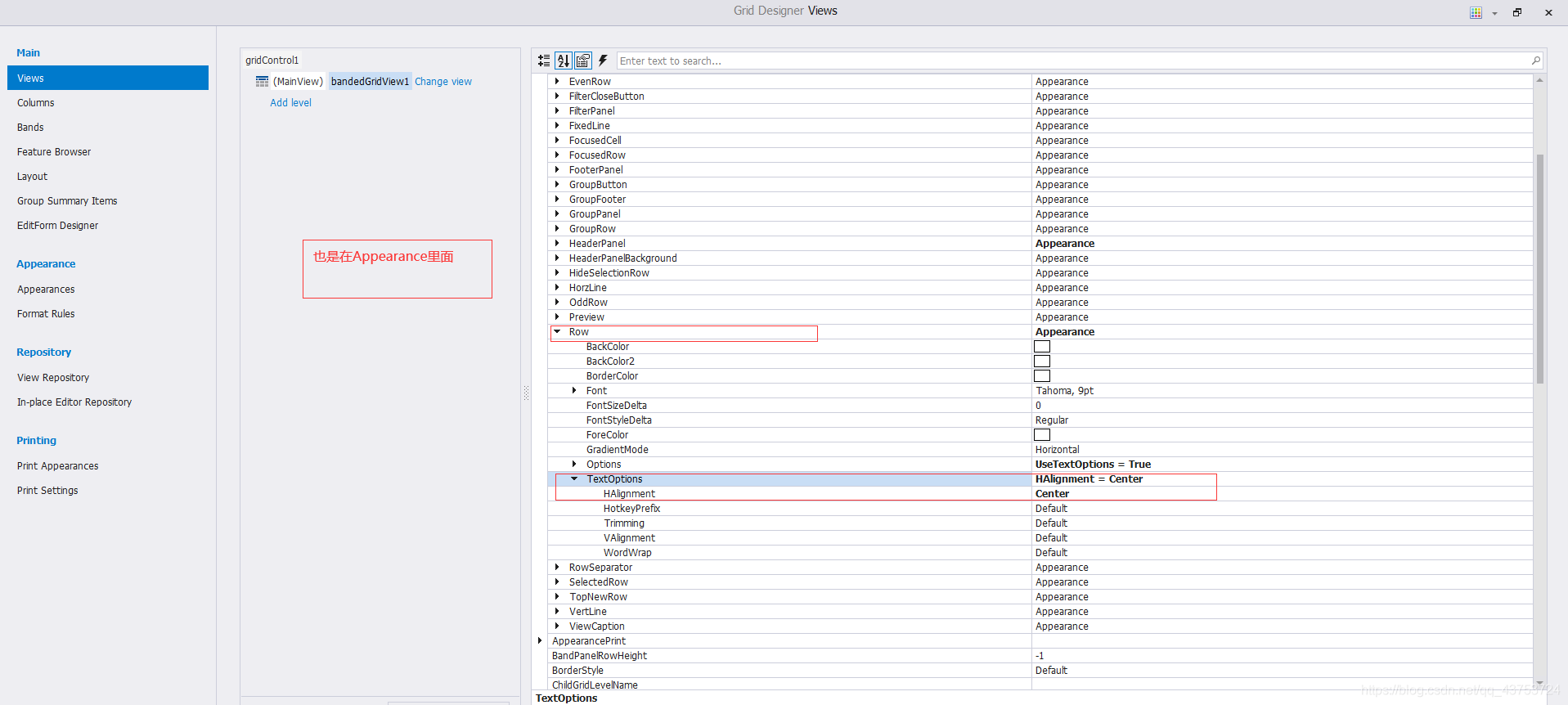The image size is (1568, 705).
Task: Click the ForeColor swatch
Action: coord(1042,435)
